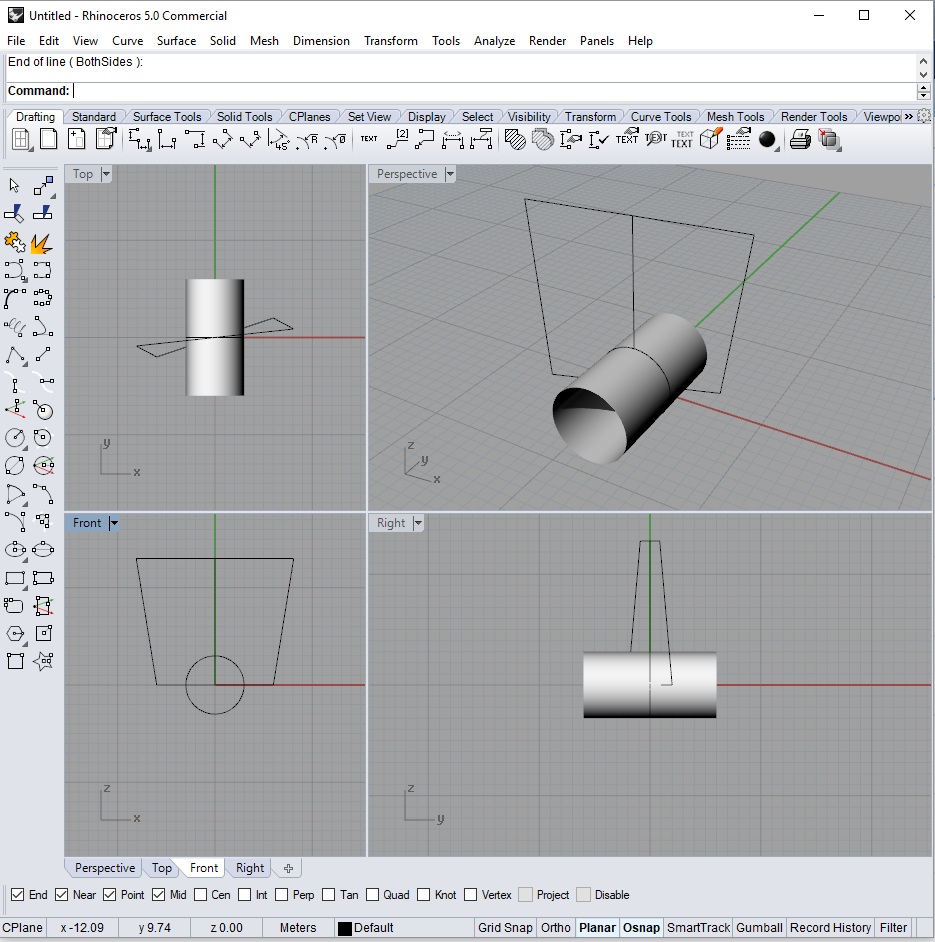The width and height of the screenshot is (935, 942).
Task: Turn on the Quad osnap checkbox
Action: coord(373,895)
